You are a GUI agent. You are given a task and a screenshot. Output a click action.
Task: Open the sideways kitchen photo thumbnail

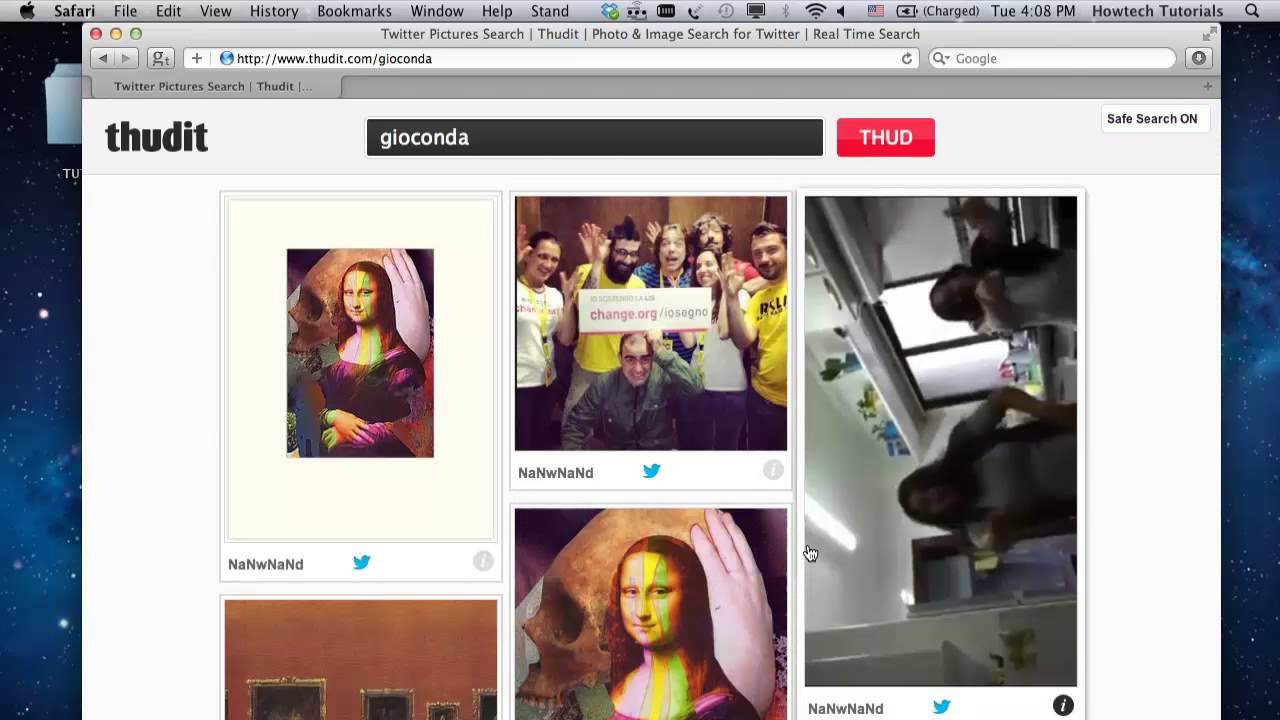coord(941,441)
